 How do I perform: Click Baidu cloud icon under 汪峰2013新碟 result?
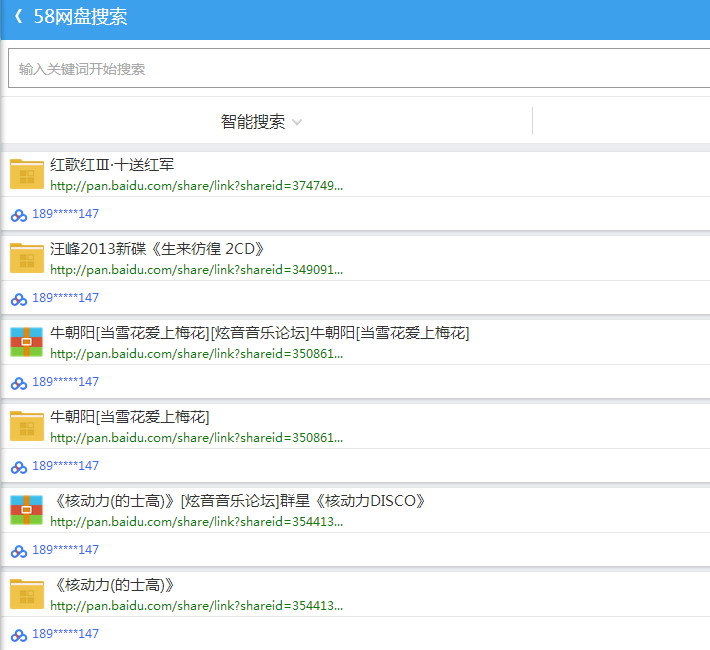click(18, 298)
